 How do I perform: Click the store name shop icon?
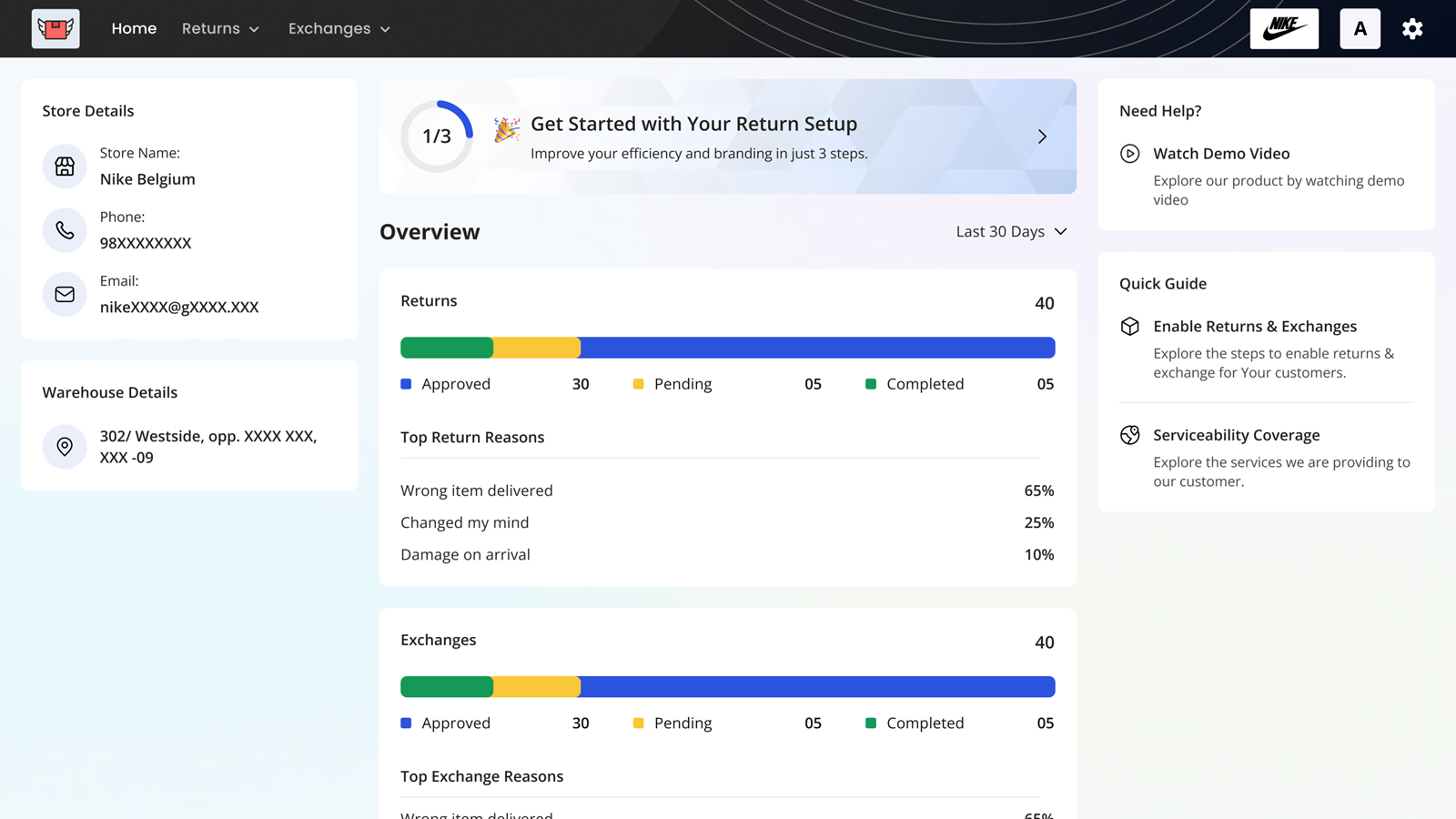point(65,167)
